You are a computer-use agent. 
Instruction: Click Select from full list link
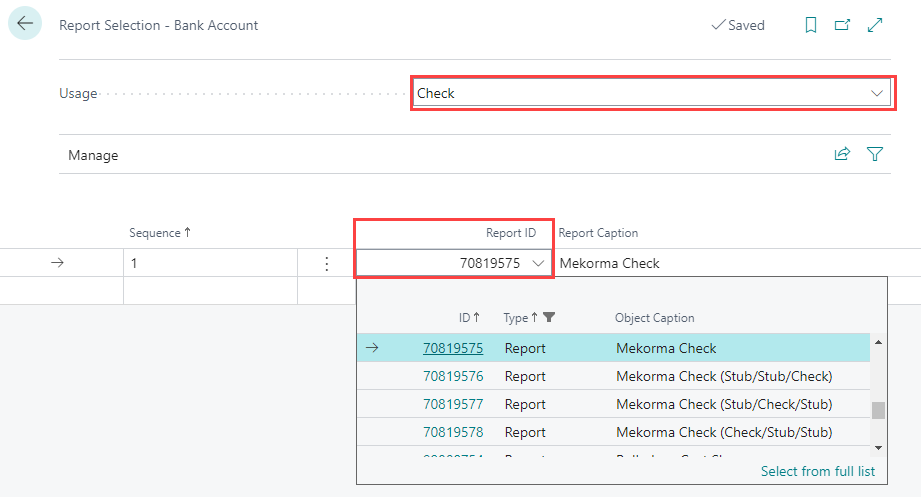818,471
